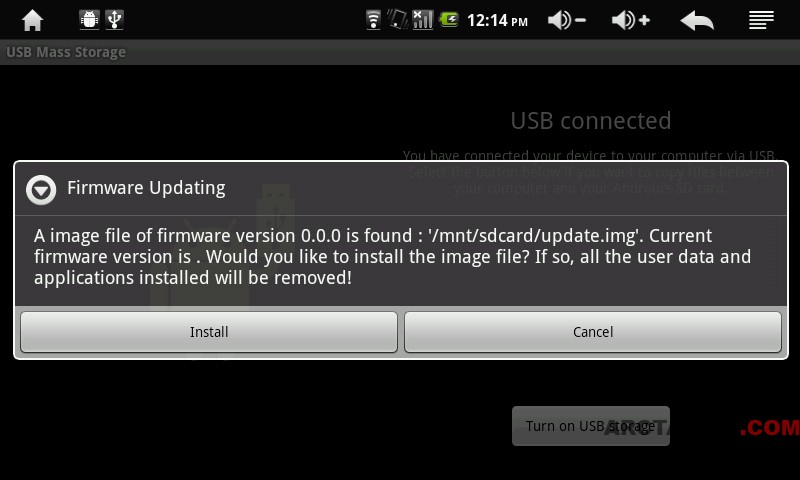Tap the Home icon in status bar
This screenshot has width=800, height=480.
[x=32, y=20]
